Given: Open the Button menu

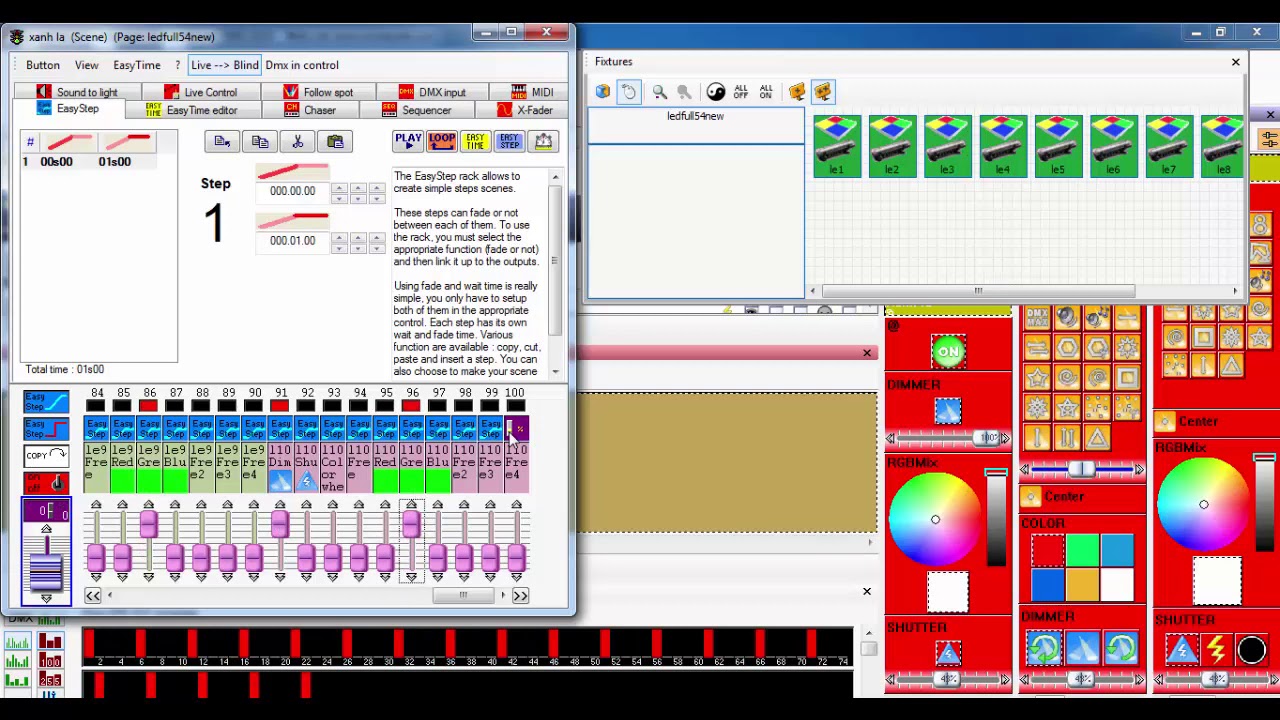Looking at the screenshot, I should (43, 65).
